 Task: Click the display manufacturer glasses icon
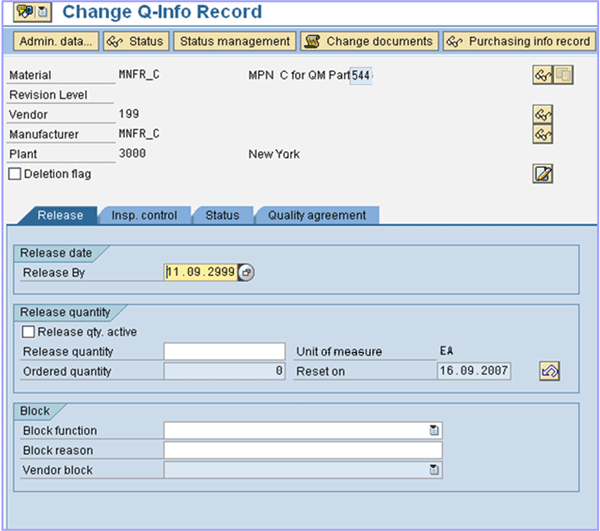coord(543,134)
